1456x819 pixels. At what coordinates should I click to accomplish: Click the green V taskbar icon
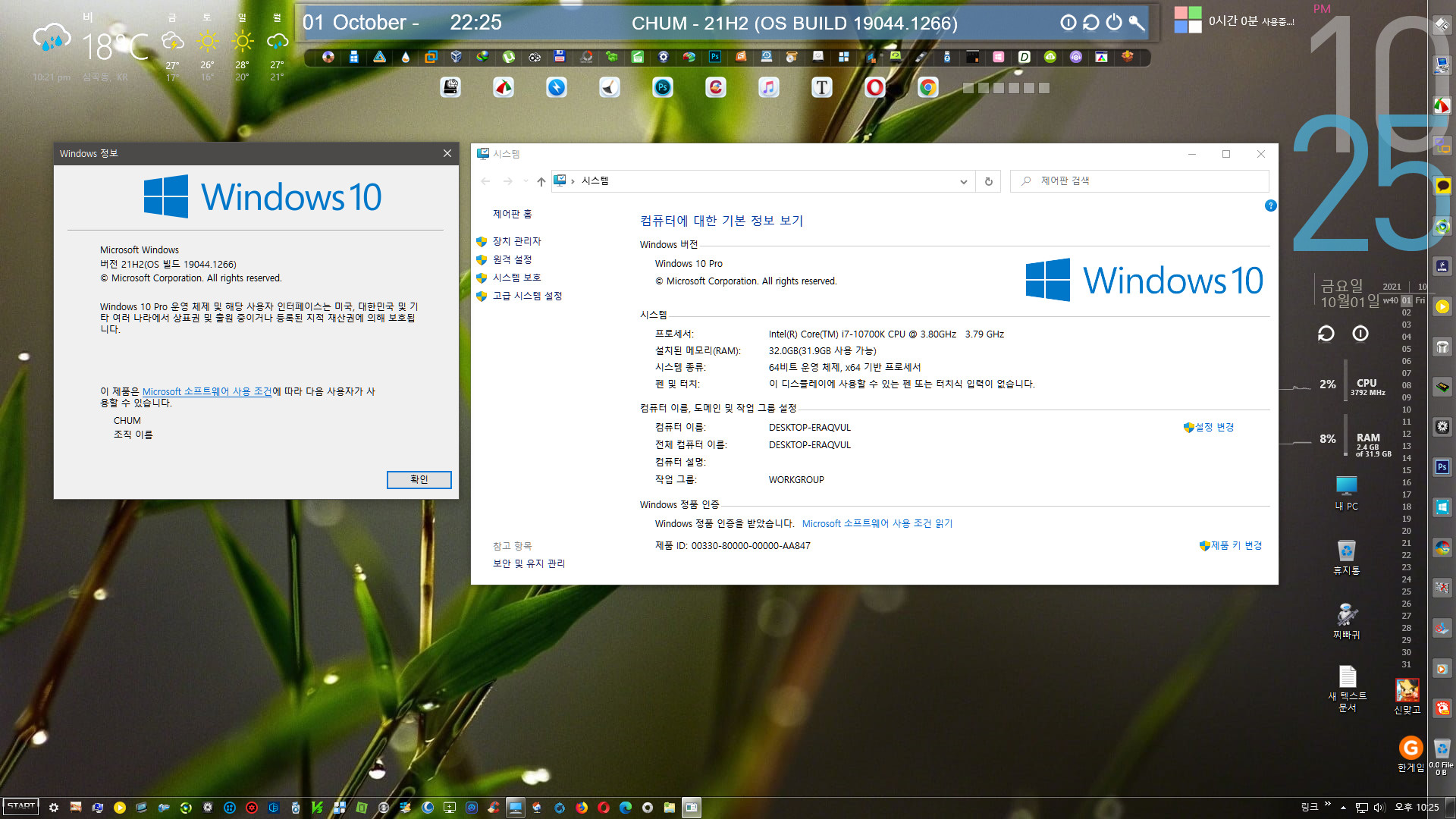click(x=318, y=808)
